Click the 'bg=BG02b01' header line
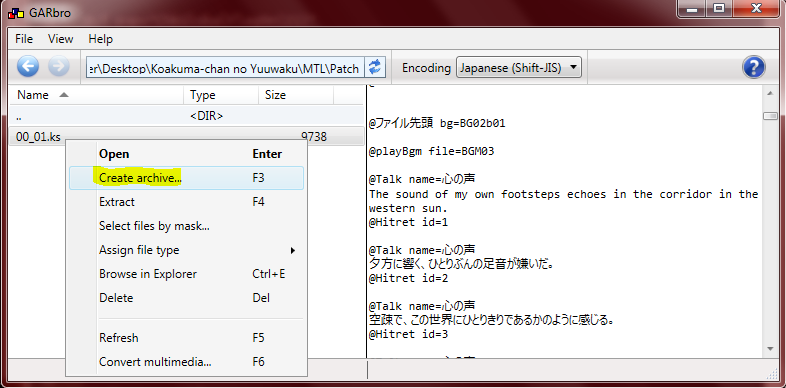786x388 pixels. point(437,123)
